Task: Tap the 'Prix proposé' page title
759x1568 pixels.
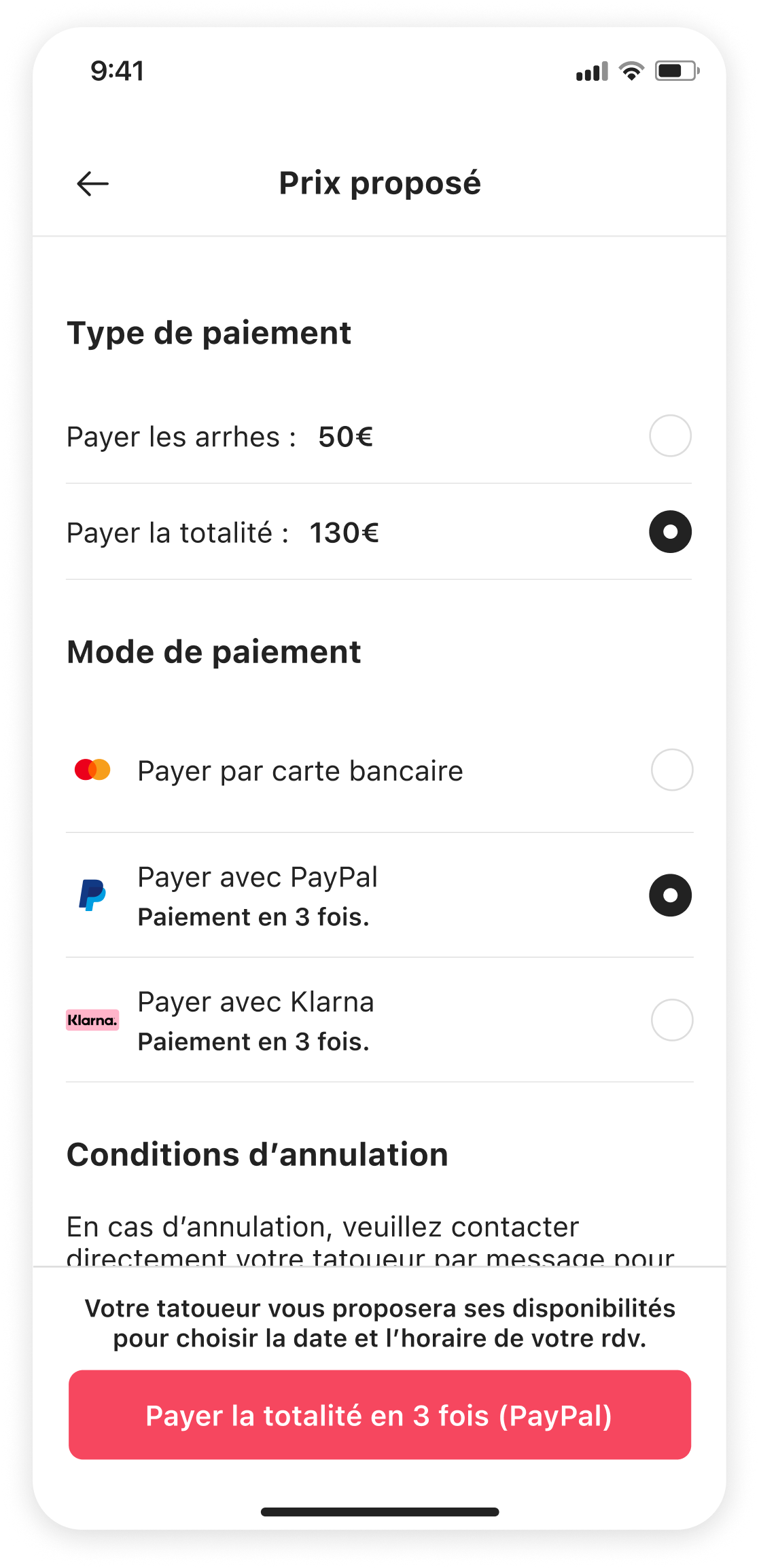Action: [380, 183]
